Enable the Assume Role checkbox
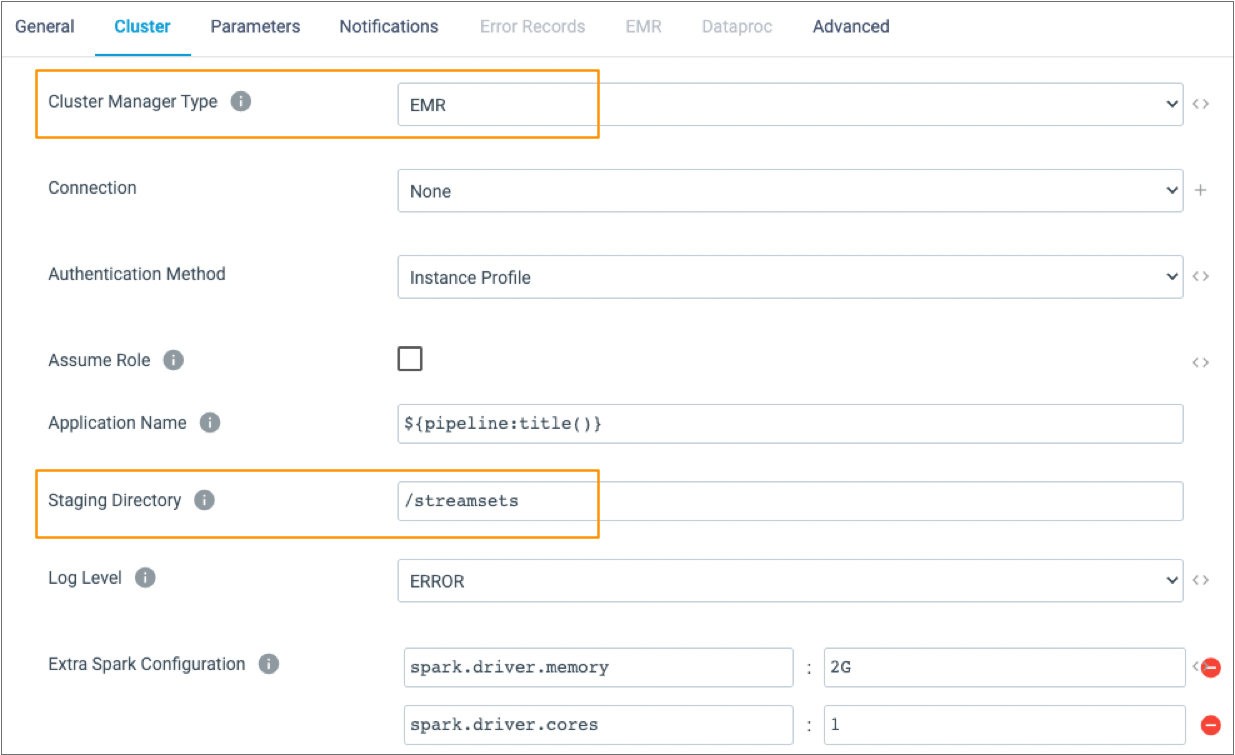 (x=410, y=358)
